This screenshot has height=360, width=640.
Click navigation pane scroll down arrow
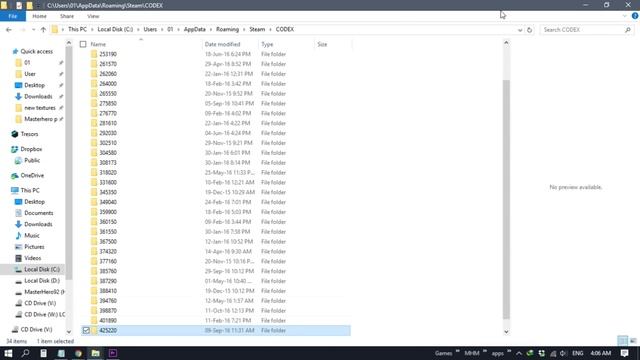coord(69,332)
